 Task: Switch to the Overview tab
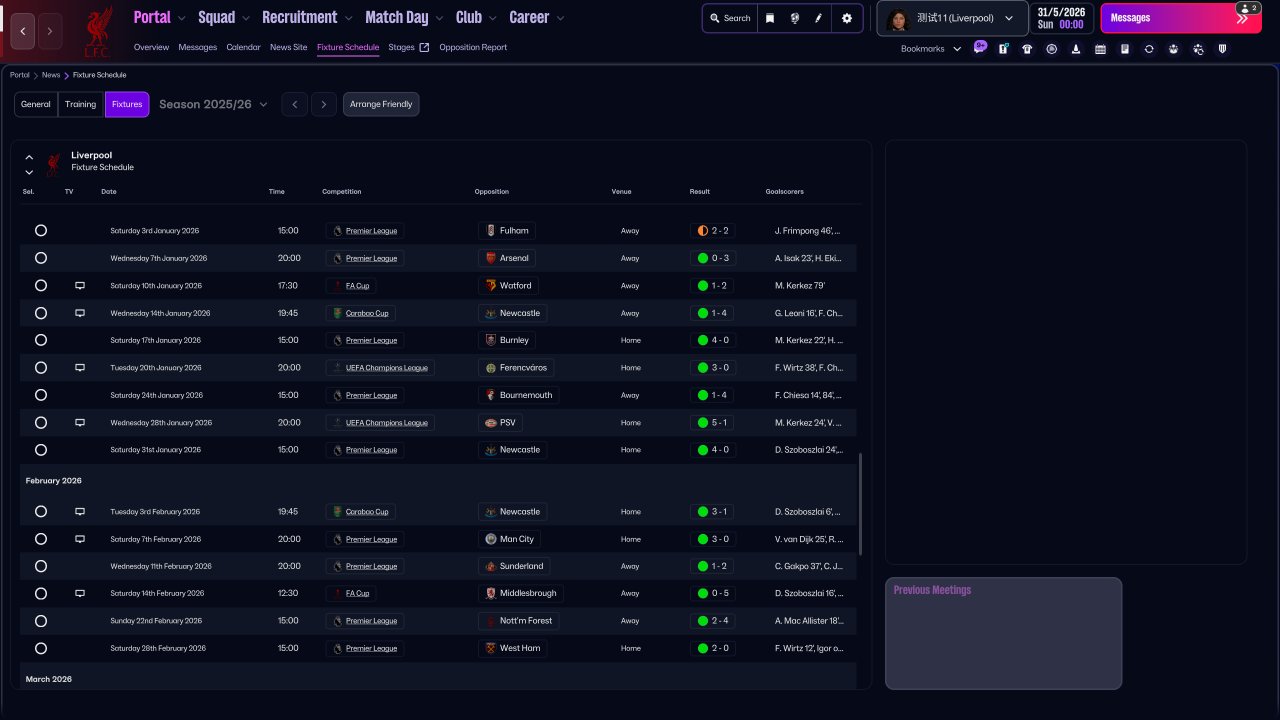tap(151, 47)
